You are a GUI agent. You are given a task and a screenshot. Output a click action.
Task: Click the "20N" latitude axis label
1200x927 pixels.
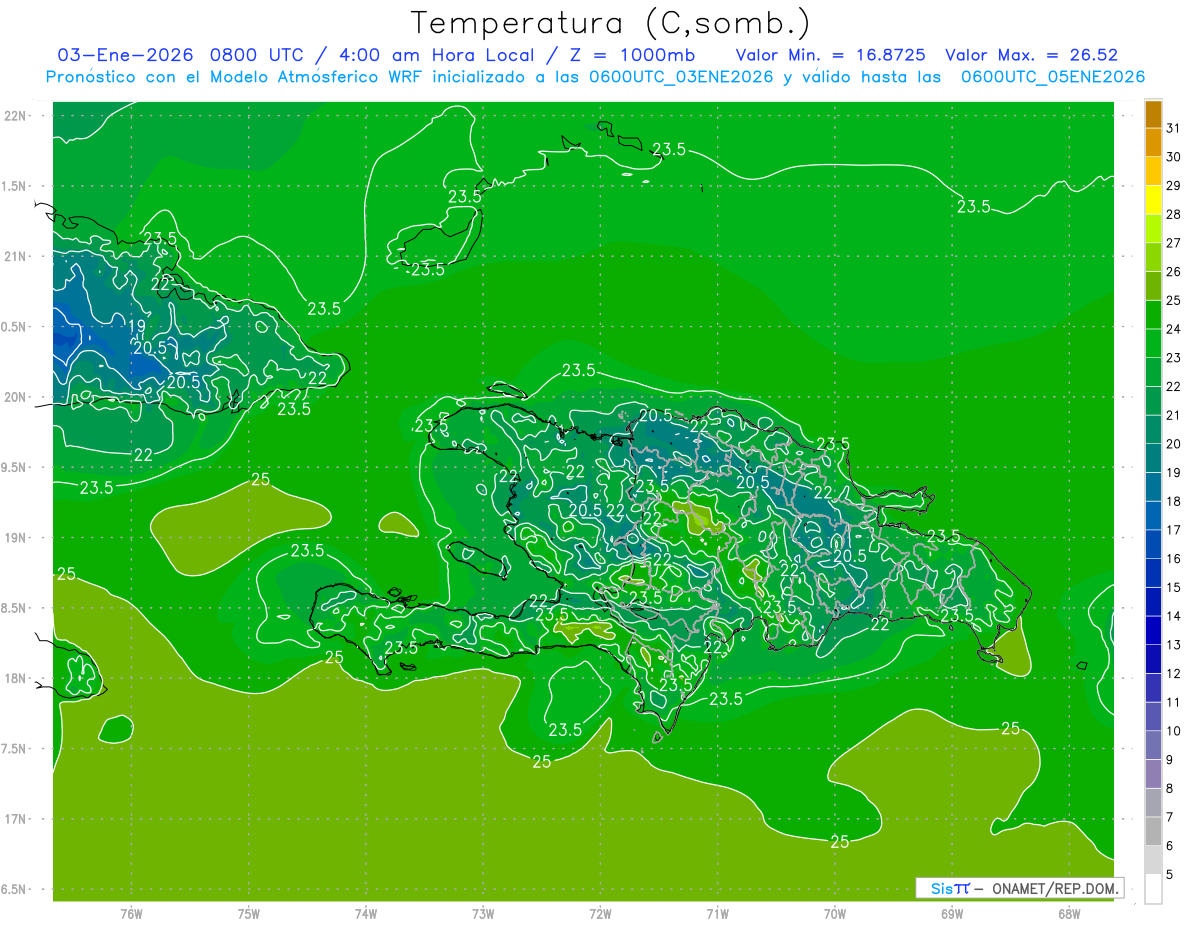click(17, 397)
